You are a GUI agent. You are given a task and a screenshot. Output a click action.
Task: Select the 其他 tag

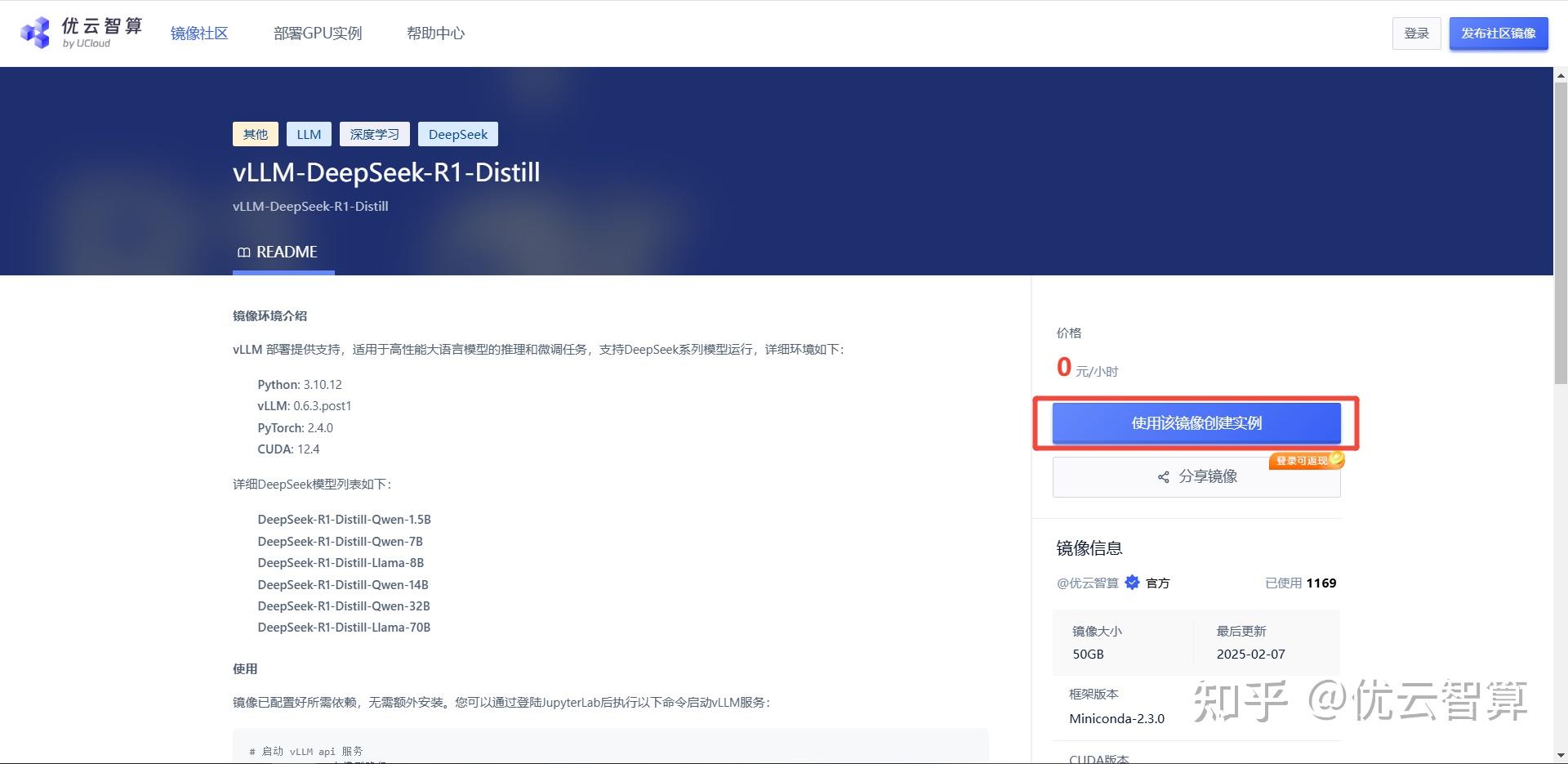pos(255,134)
